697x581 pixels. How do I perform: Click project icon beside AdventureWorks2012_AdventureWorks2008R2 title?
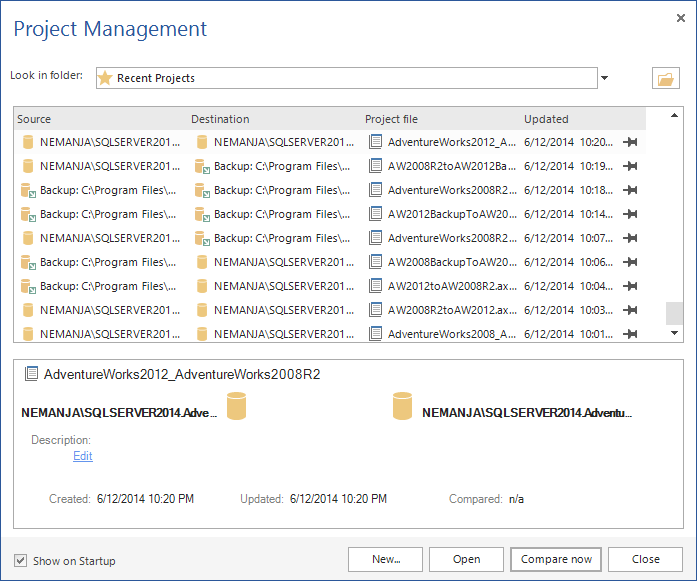tap(31, 373)
